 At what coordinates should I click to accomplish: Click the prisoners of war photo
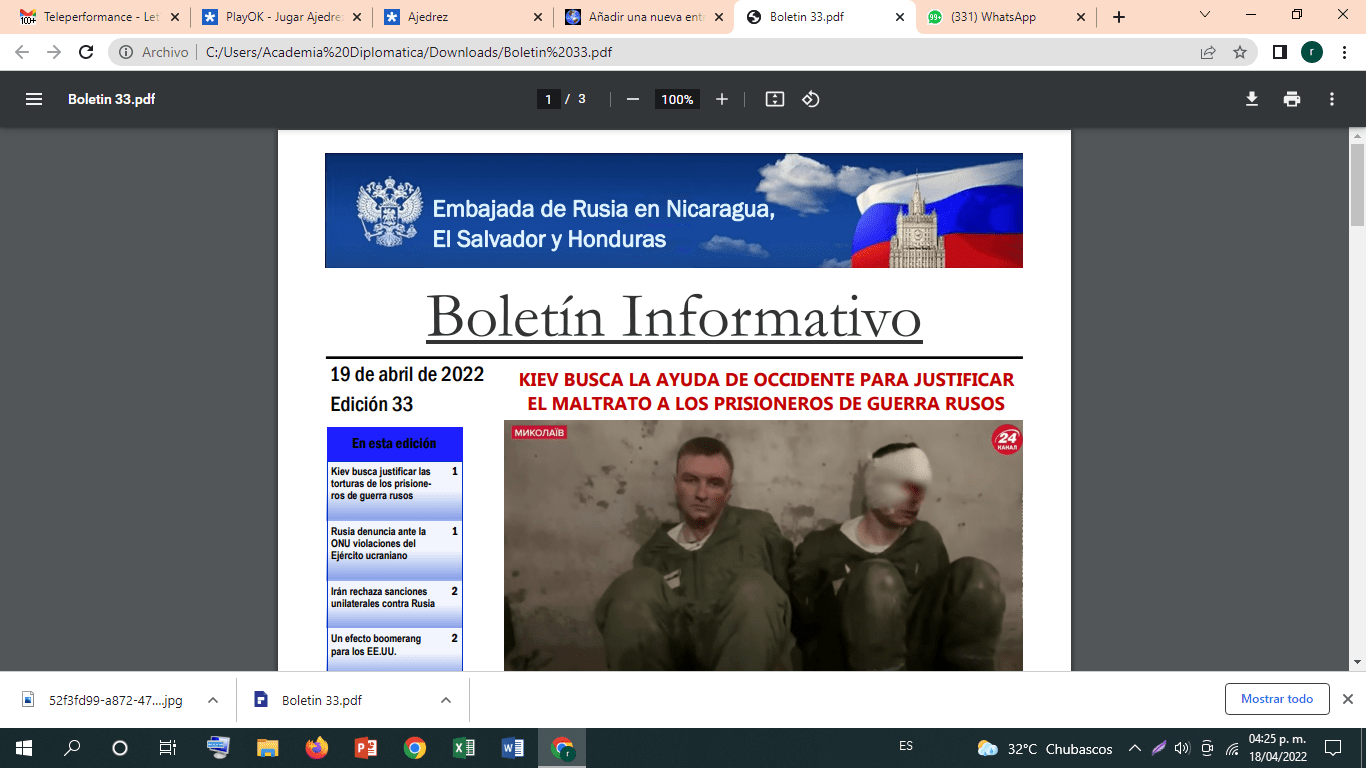point(763,546)
